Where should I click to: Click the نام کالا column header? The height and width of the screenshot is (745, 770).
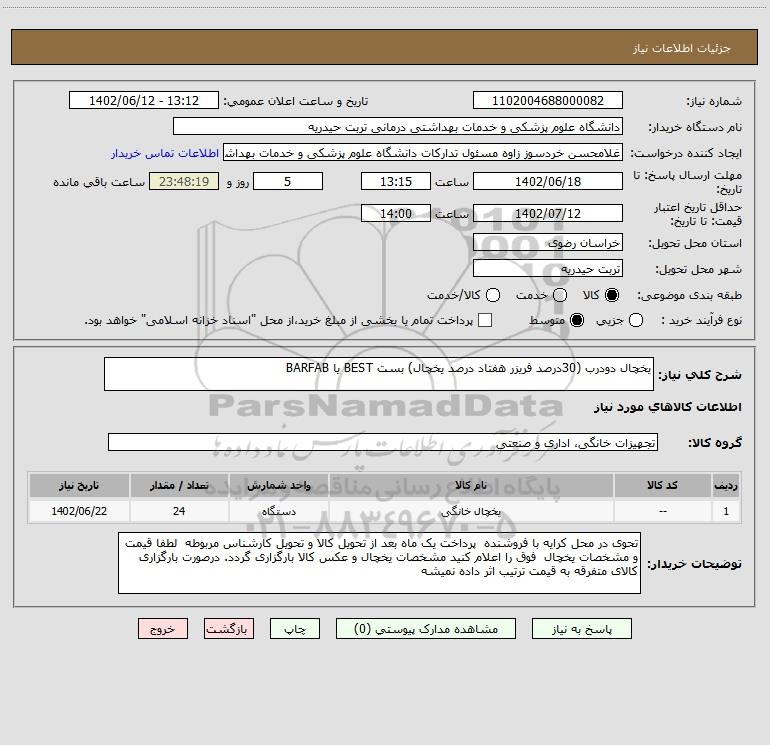click(471, 485)
